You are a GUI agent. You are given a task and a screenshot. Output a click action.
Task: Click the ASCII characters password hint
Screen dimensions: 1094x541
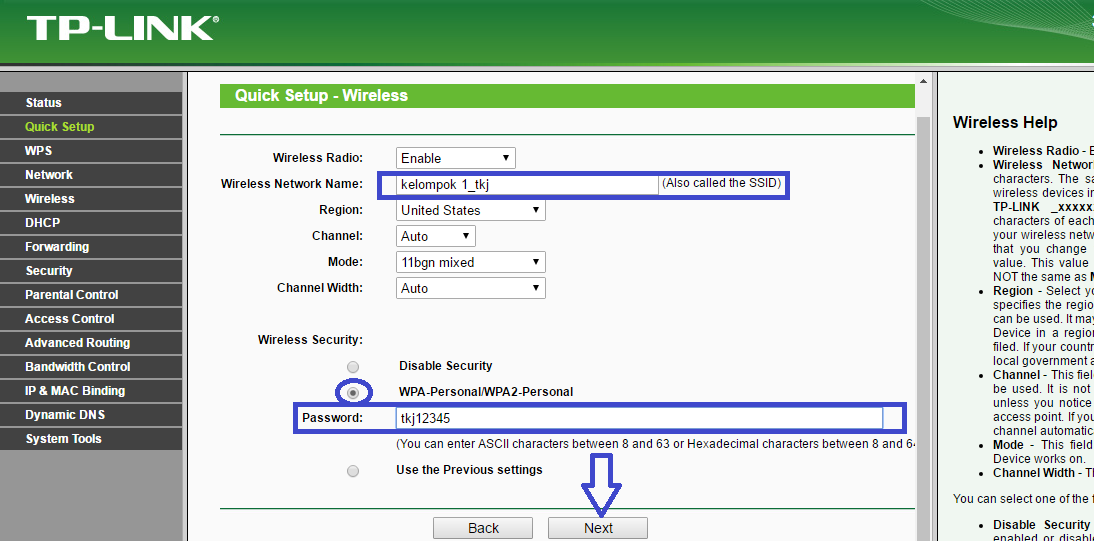[655, 444]
